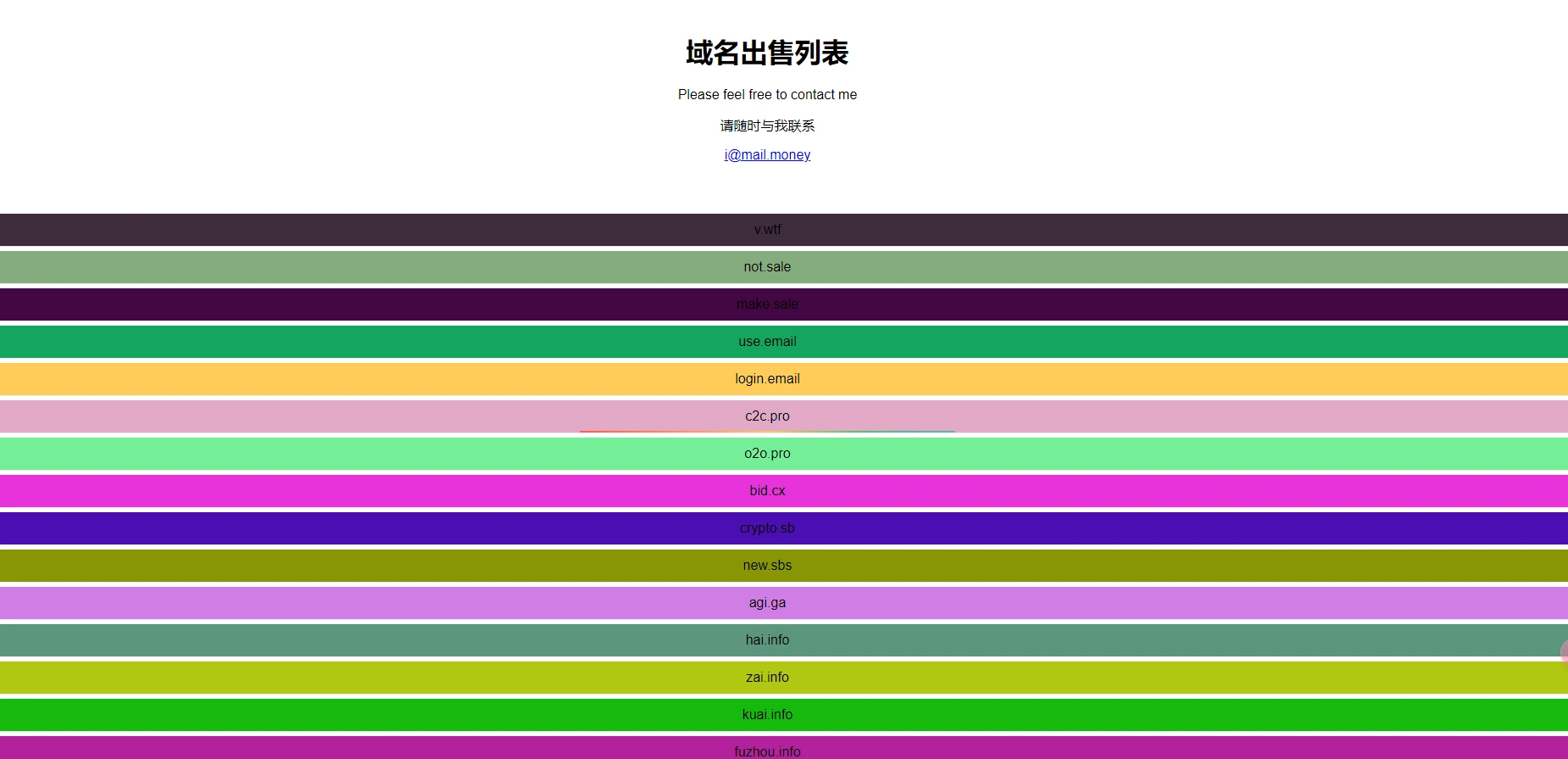Select the bid.cx domain entry

click(767, 491)
